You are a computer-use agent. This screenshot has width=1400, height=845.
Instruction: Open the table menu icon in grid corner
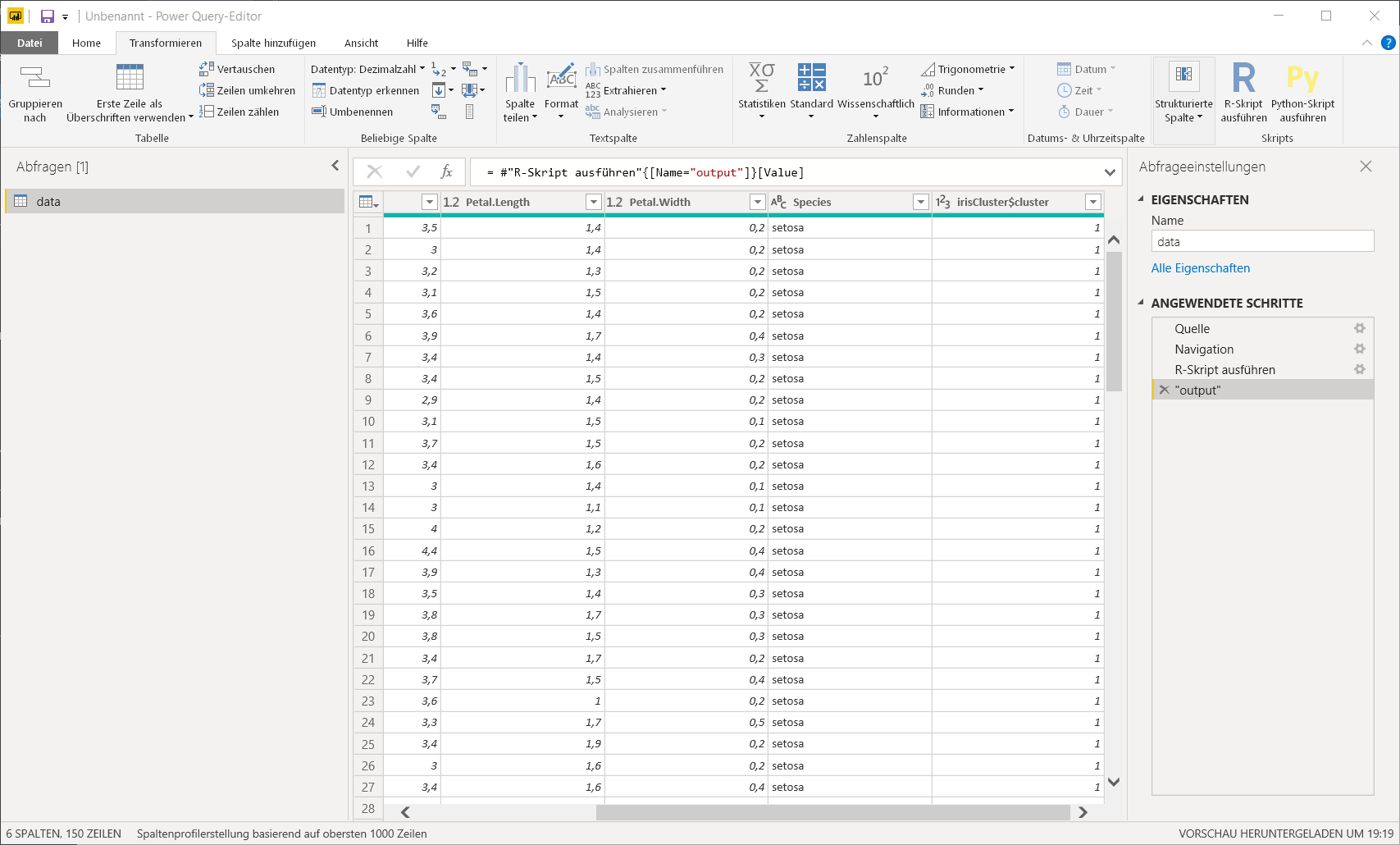click(x=368, y=202)
